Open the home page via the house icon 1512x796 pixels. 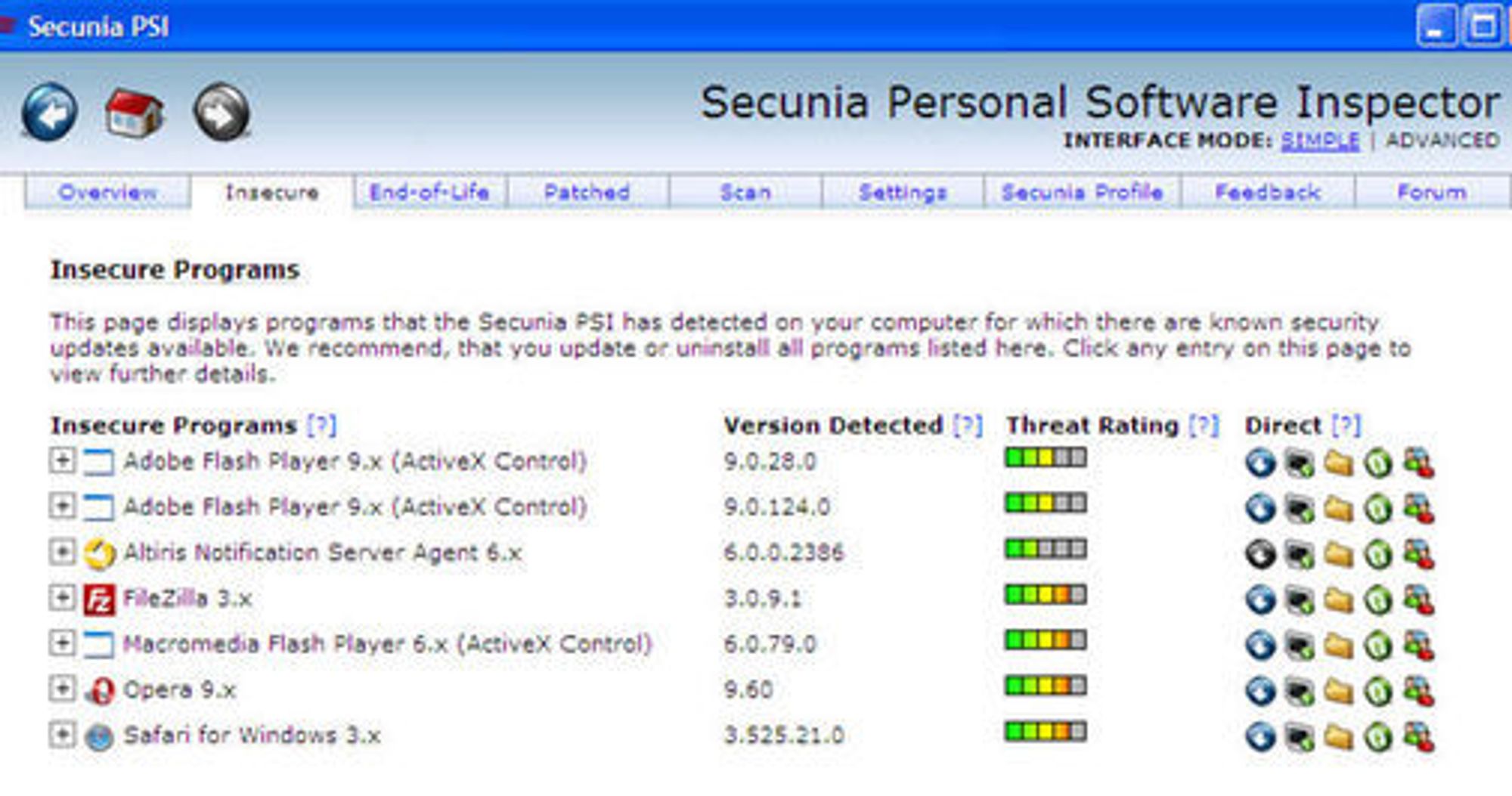click(134, 113)
